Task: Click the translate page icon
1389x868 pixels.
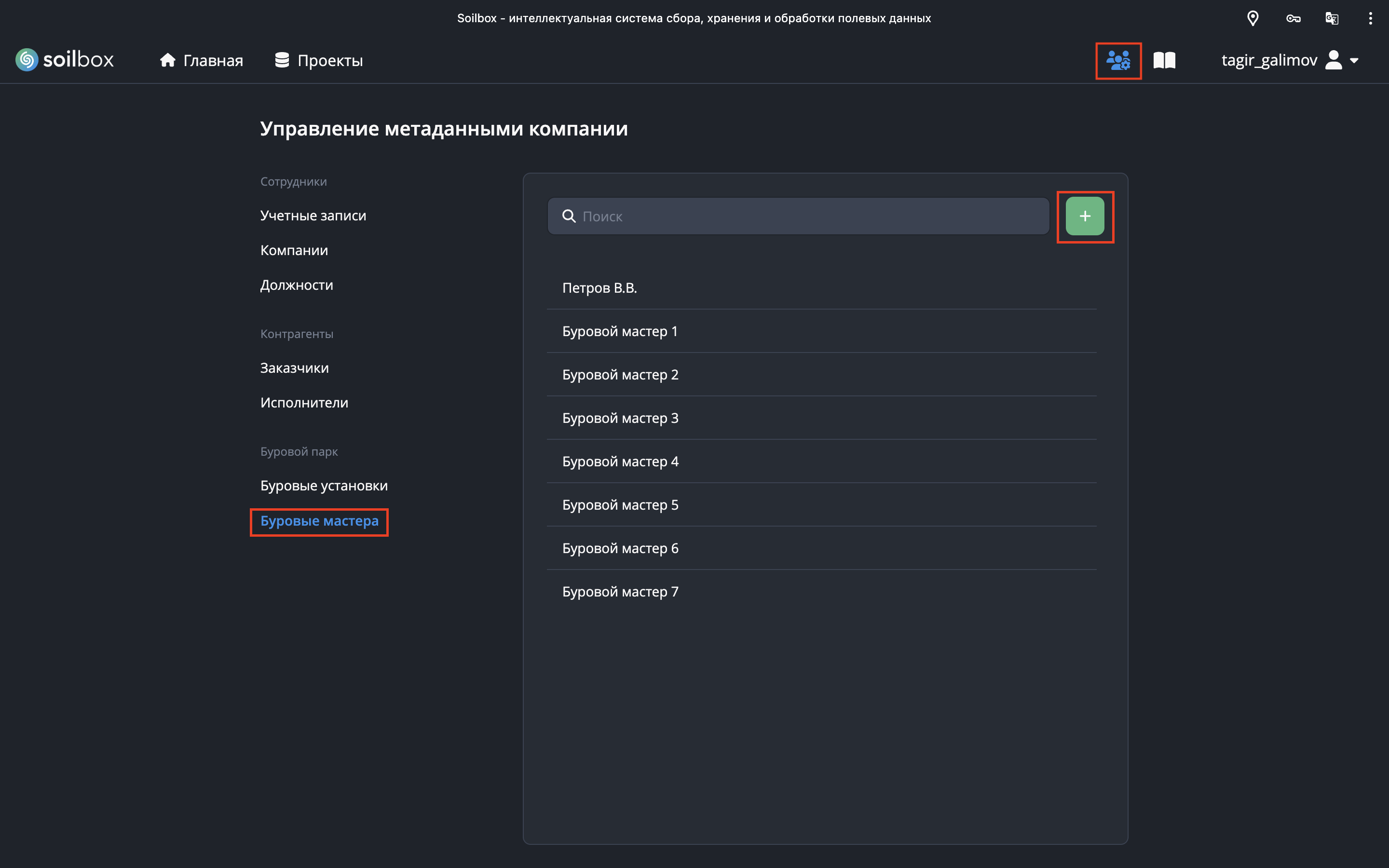Action: (1332, 18)
